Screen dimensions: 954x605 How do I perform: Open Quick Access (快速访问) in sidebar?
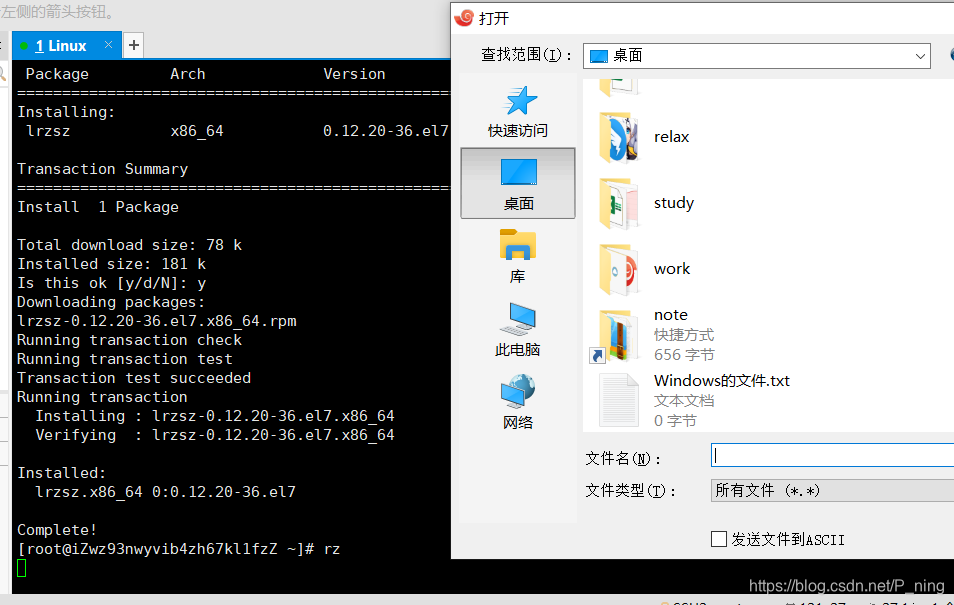(516, 108)
